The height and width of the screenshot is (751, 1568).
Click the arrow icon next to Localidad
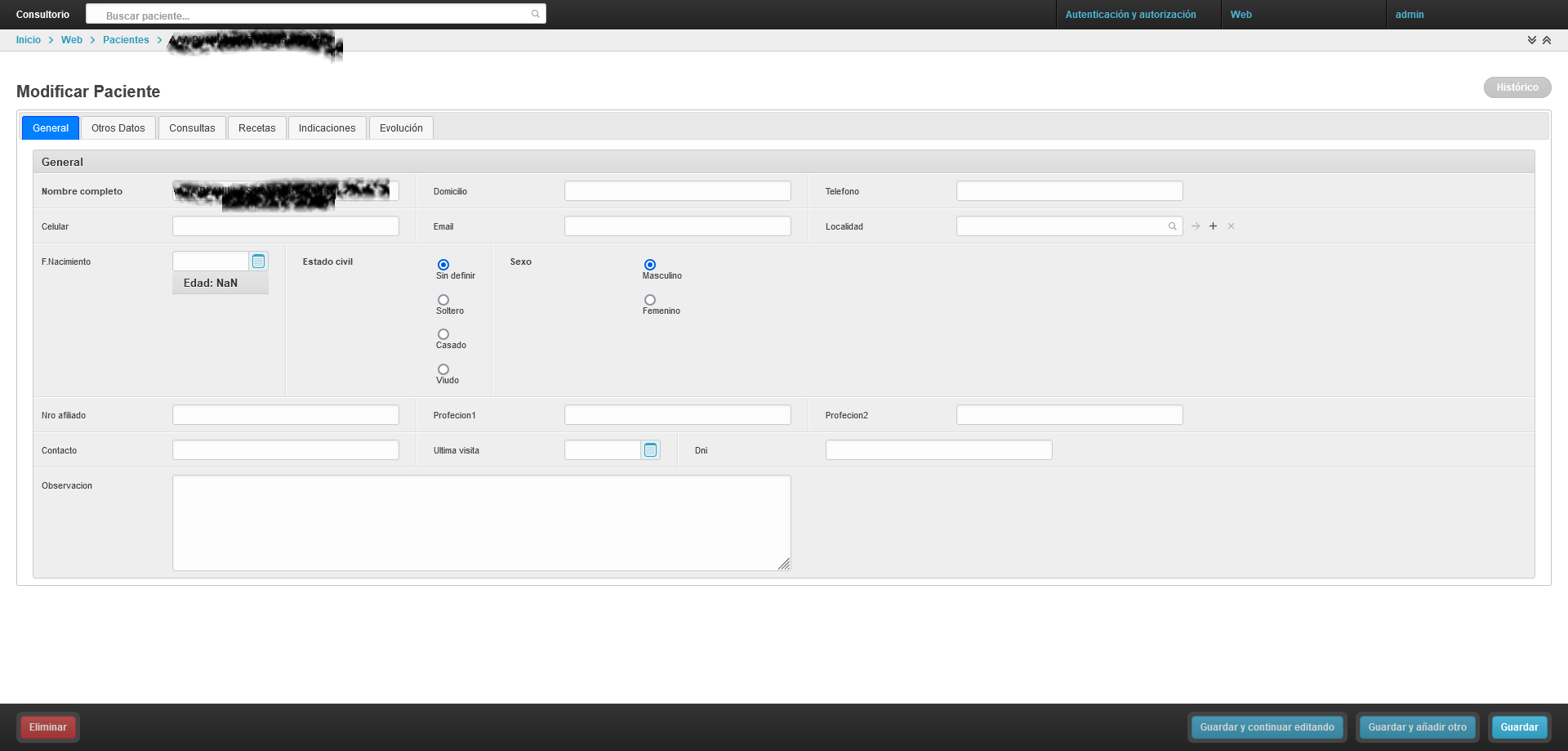pos(1196,226)
